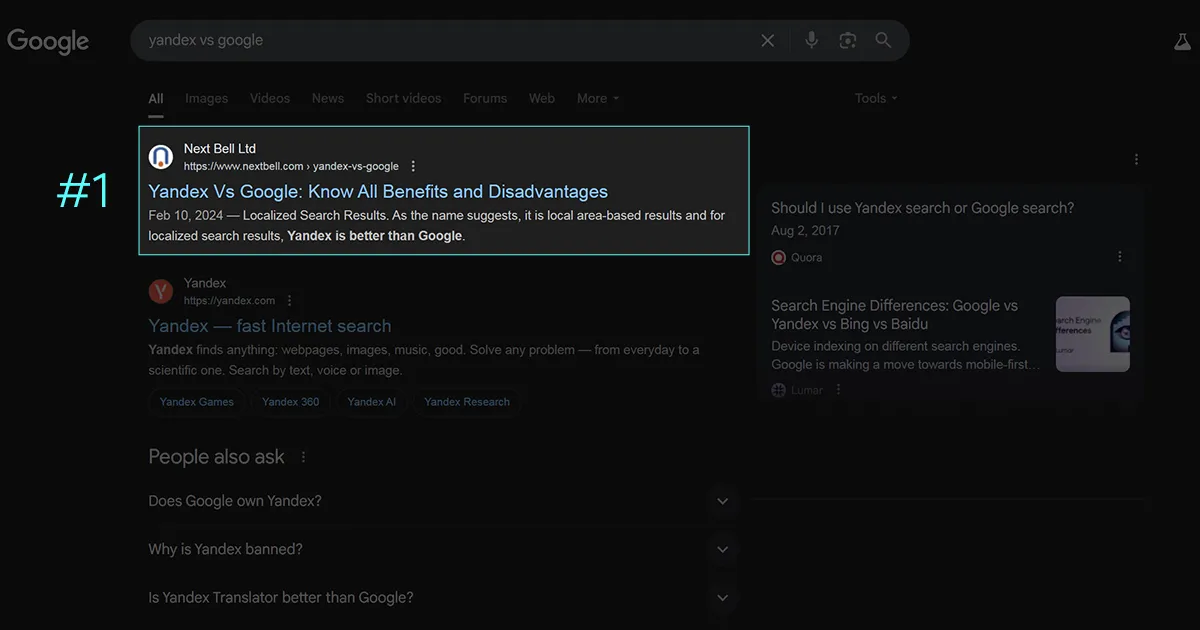The height and width of the screenshot is (630, 1200).
Task: Click the 'People also ask' heading
Action: pyautogui.click(x=216, y=457)
